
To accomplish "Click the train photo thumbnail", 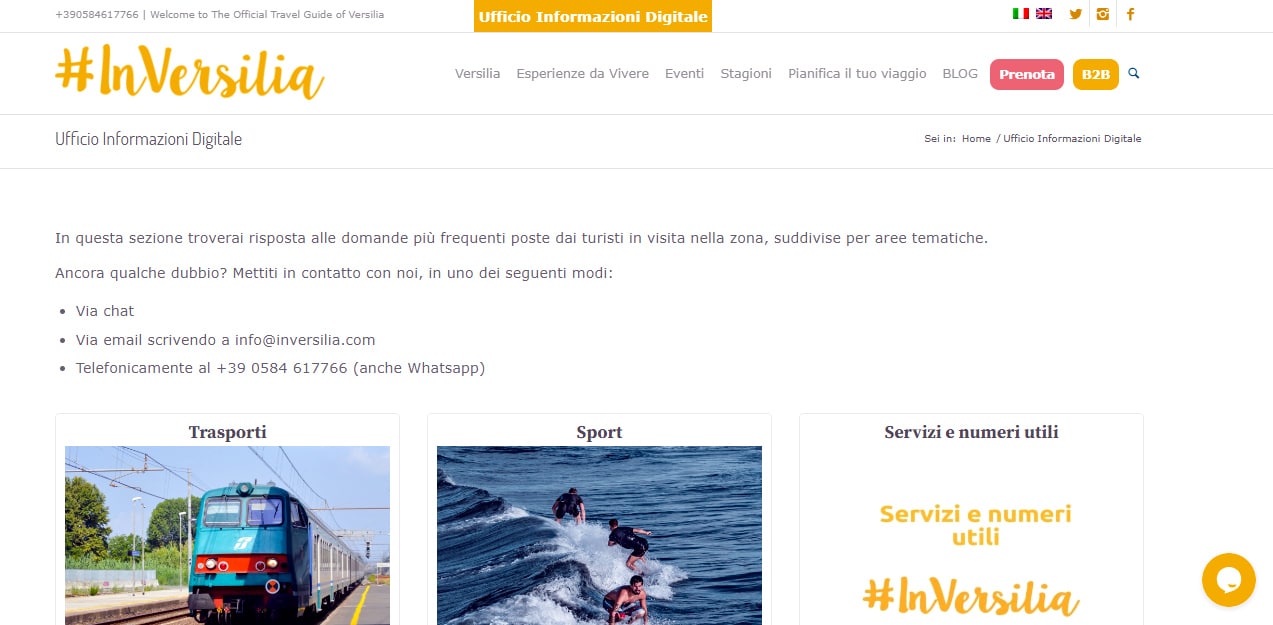I will coord(227,535).
